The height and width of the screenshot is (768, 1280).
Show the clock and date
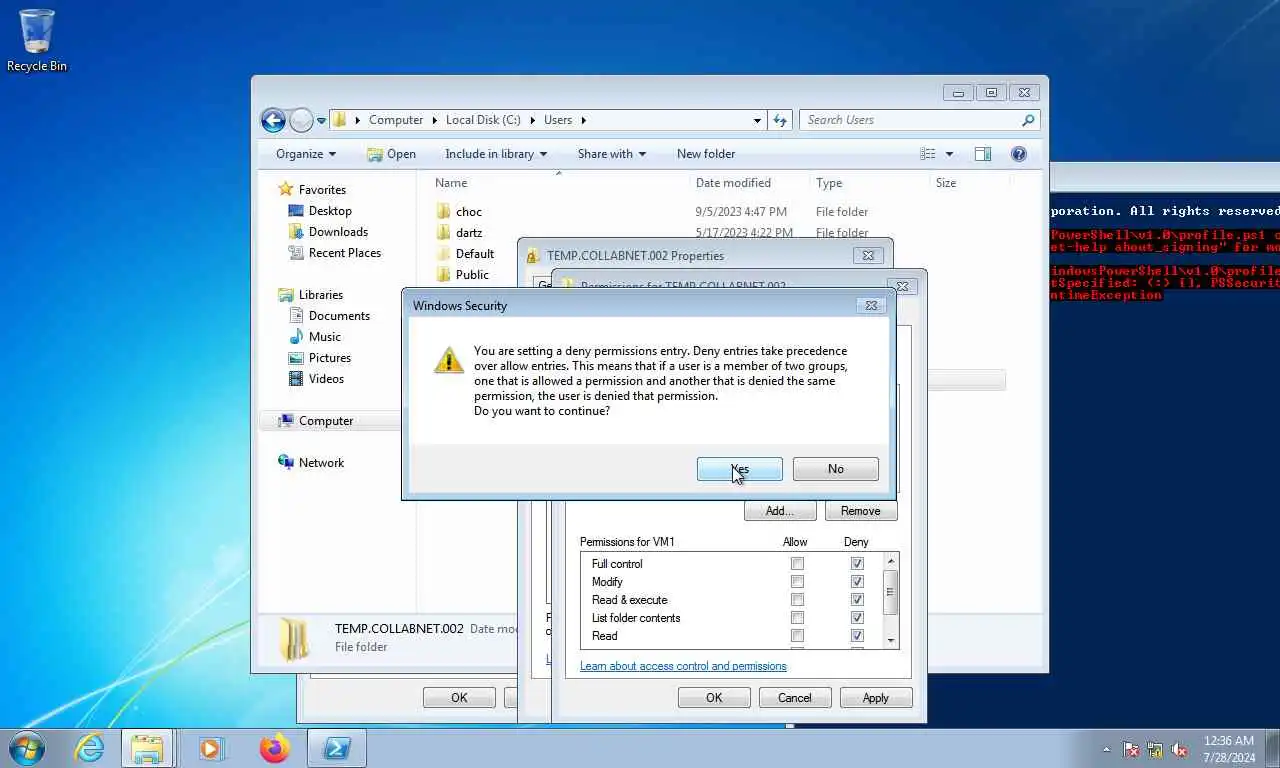coord(1229,749)
